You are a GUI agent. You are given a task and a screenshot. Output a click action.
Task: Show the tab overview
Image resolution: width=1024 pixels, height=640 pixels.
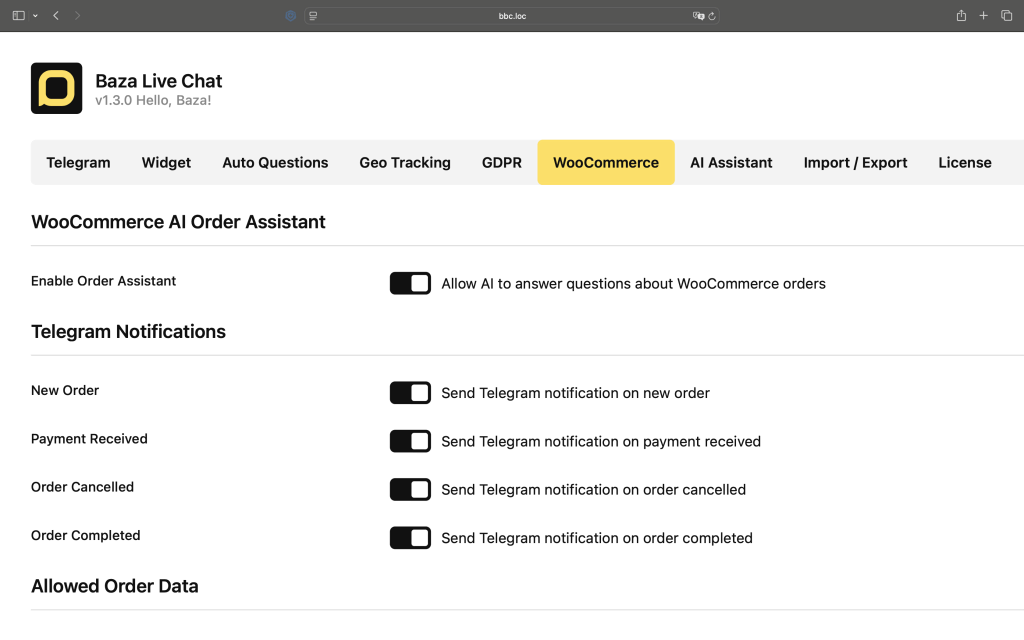coord(1006,16)
